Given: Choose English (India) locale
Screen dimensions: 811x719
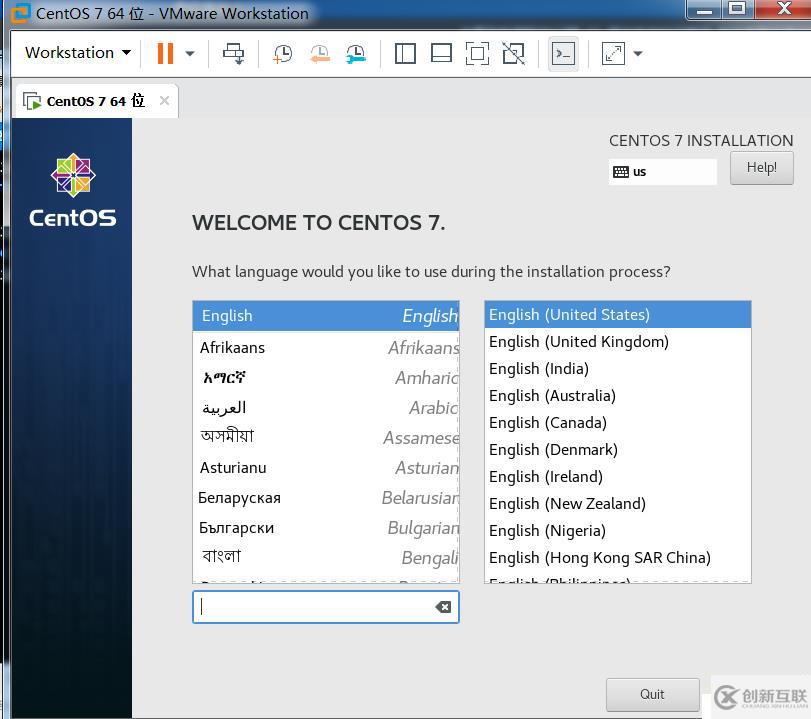Looking at the screenshot, I should click(618, 368).
